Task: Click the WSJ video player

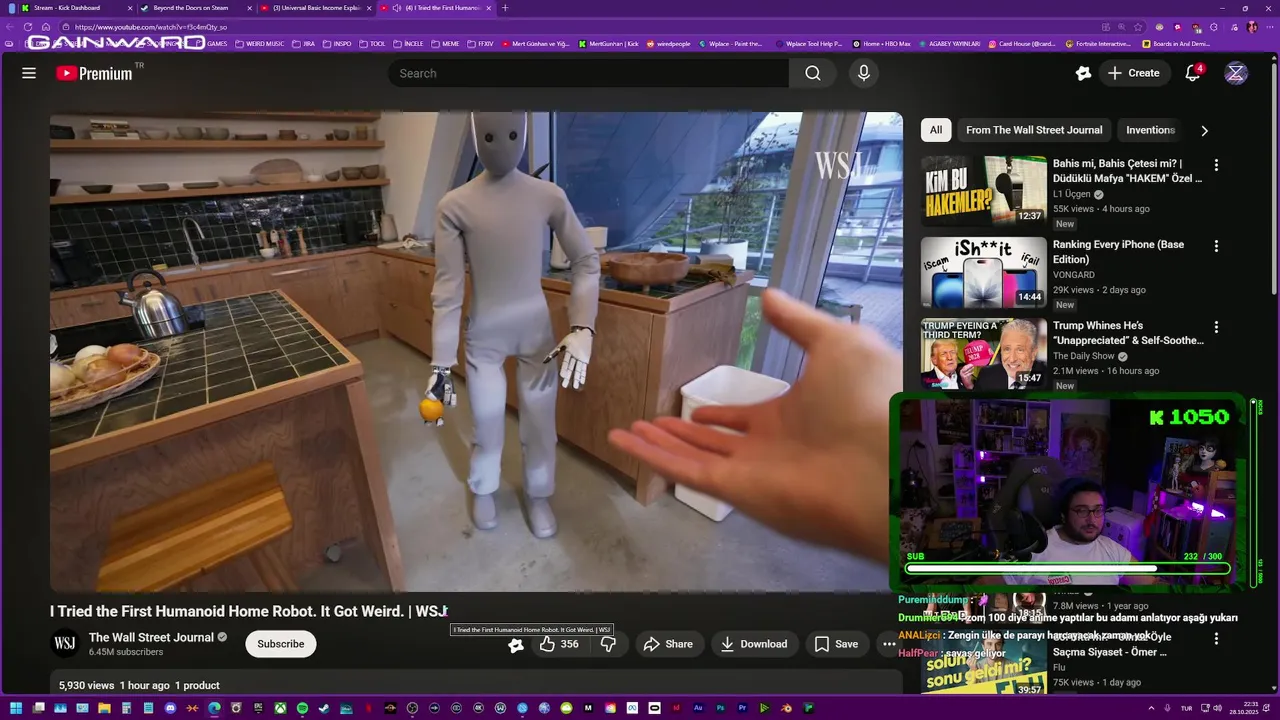Action: 476,352
